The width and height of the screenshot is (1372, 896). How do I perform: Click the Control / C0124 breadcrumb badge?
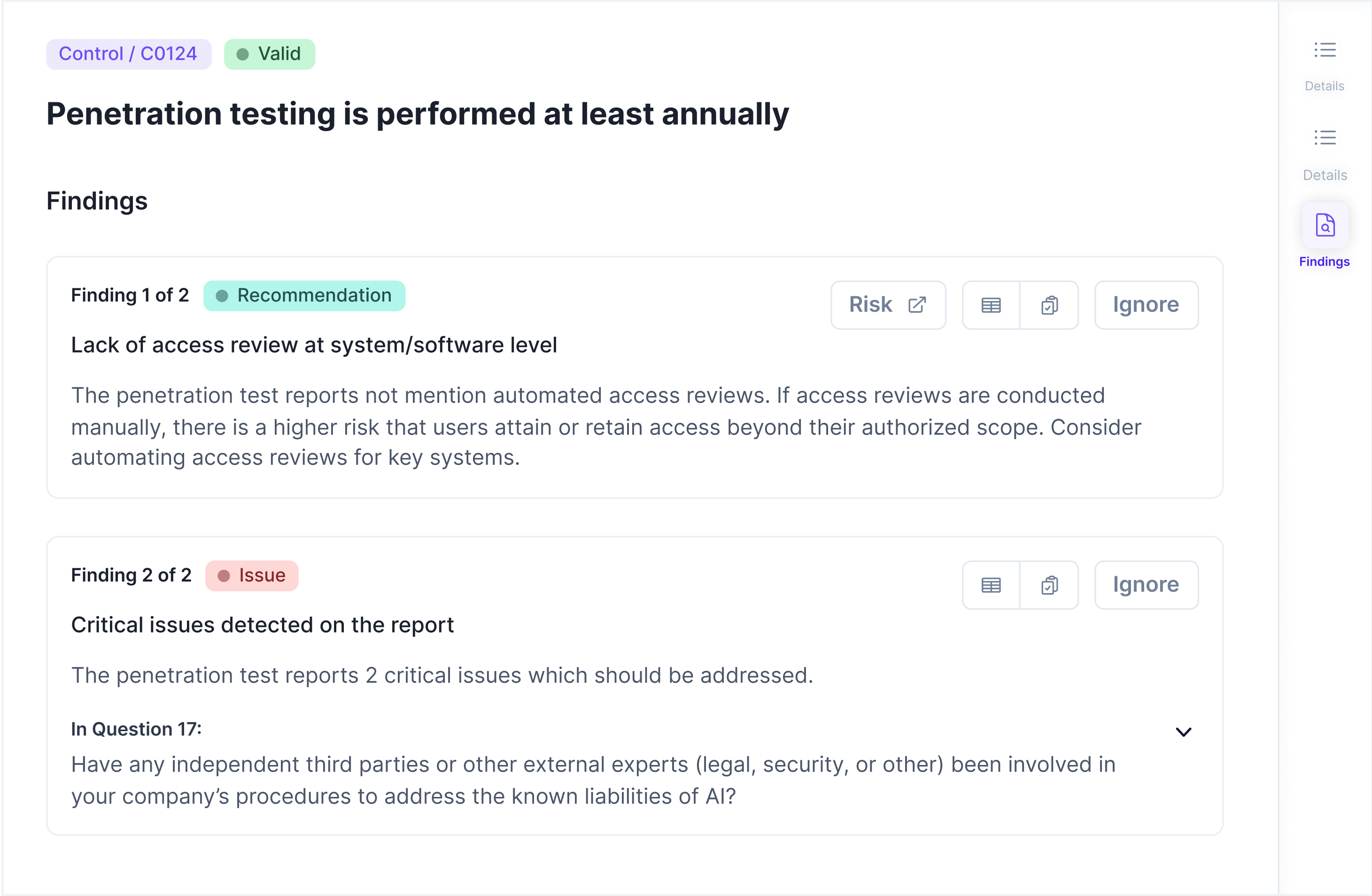click(128, 54)
